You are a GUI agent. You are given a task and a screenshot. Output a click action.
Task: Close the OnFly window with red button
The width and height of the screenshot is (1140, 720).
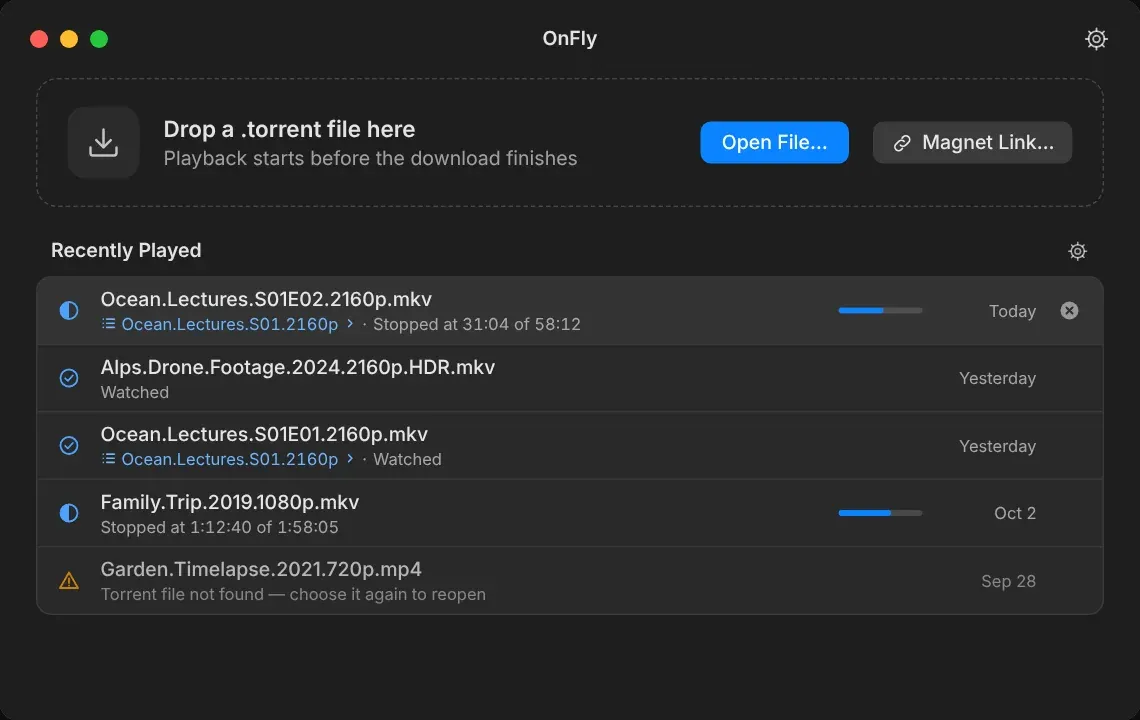[39, 39]
